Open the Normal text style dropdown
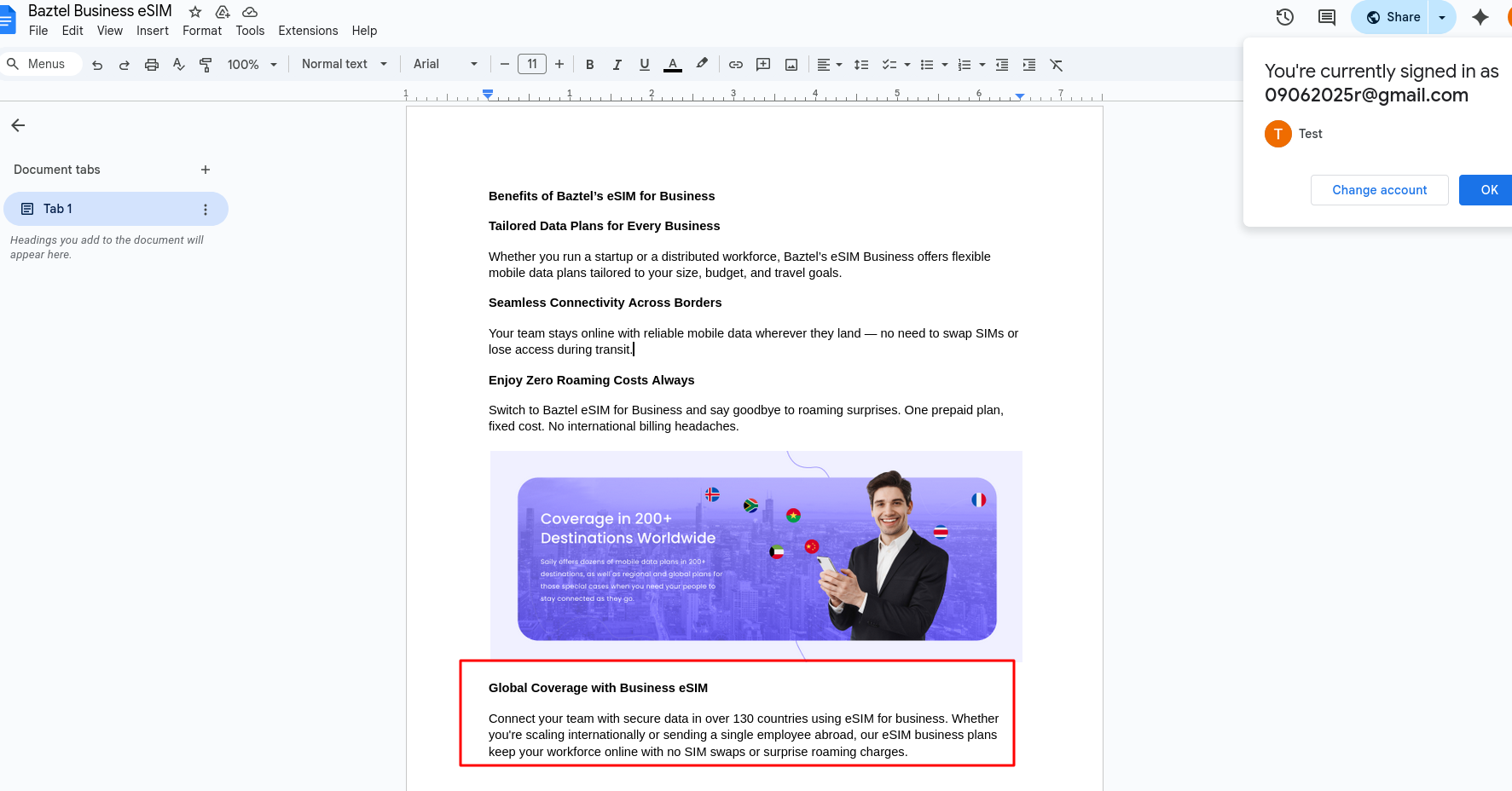This screenshot has height=791, width=1512. point(345,64)
